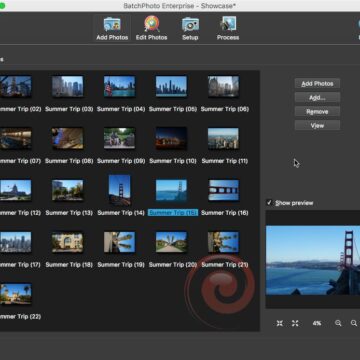360x360 pixels.
Task: Select Summer Trip (20) thumbnail
Action: [x=172, y=242]
